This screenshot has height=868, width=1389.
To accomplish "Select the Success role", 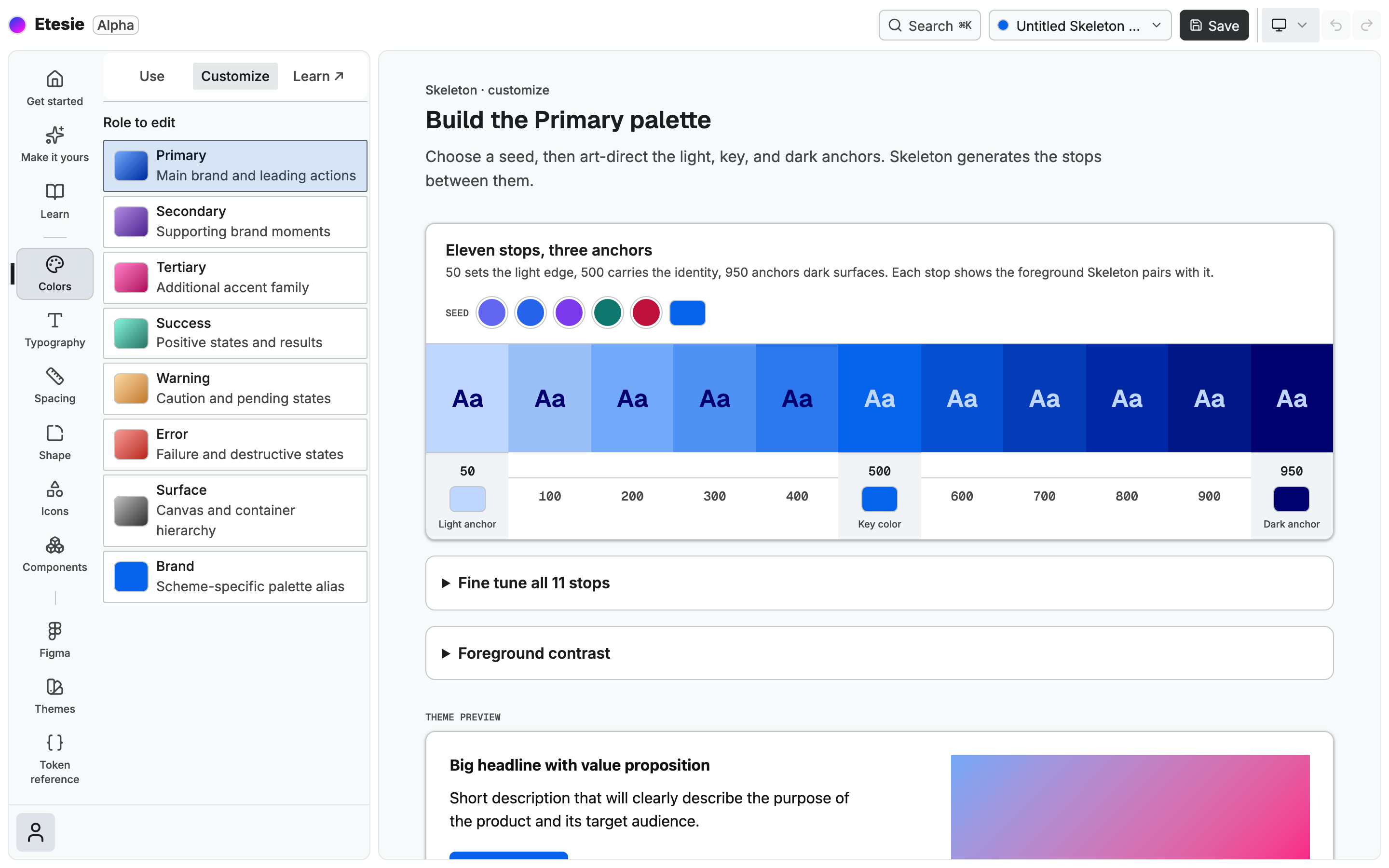I will [x=235, y=333].
